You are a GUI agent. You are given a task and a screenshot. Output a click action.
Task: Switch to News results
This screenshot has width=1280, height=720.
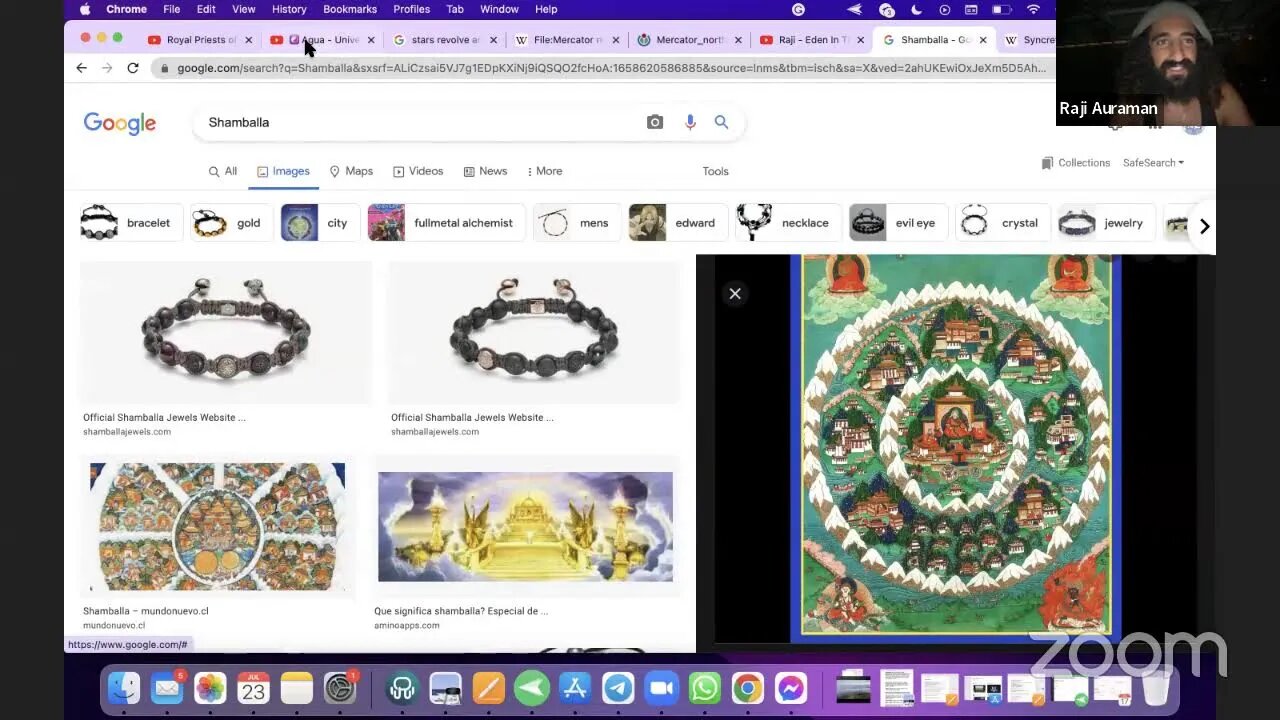coord(485,171)
